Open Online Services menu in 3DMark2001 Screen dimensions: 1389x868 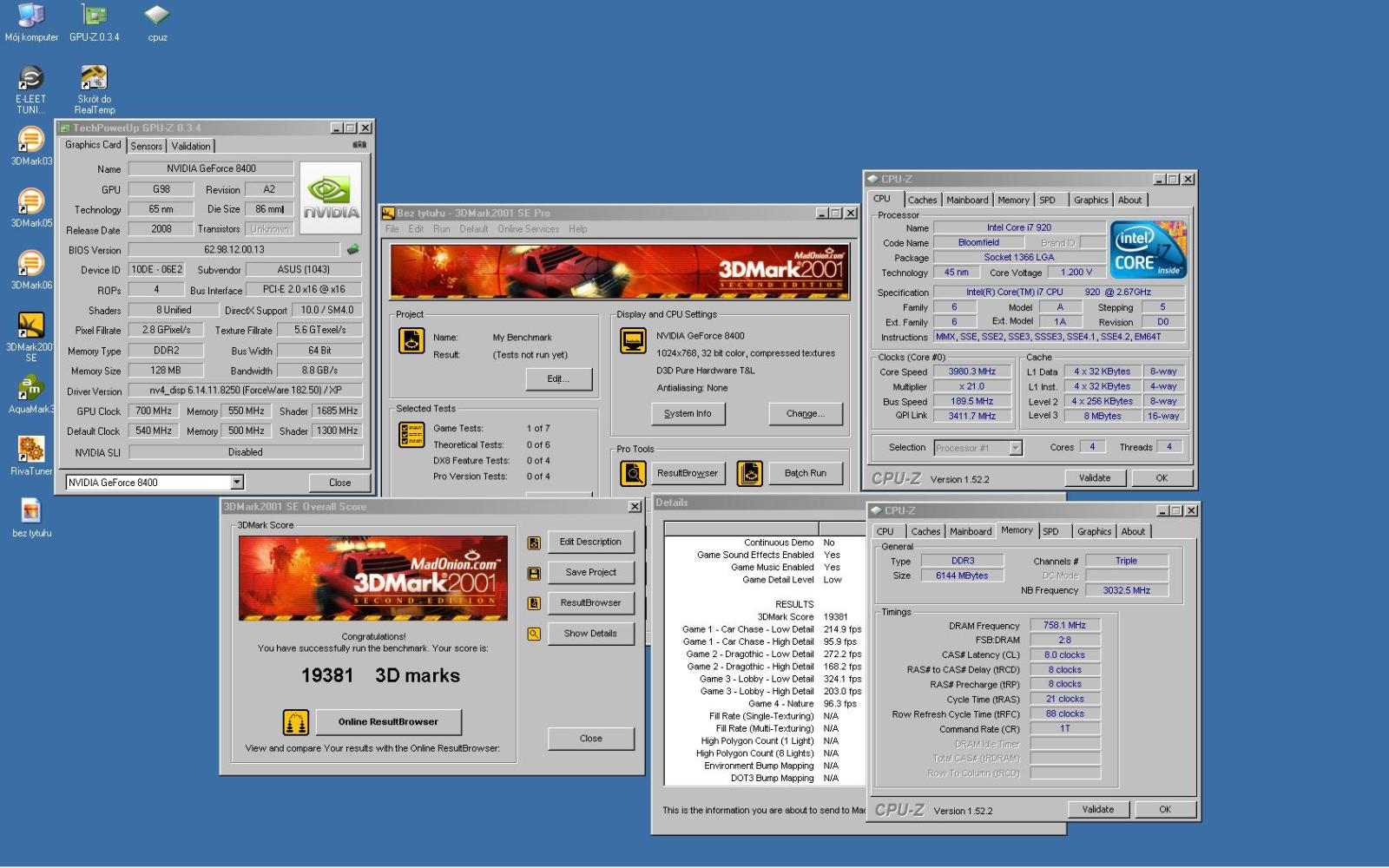[528, 229]
